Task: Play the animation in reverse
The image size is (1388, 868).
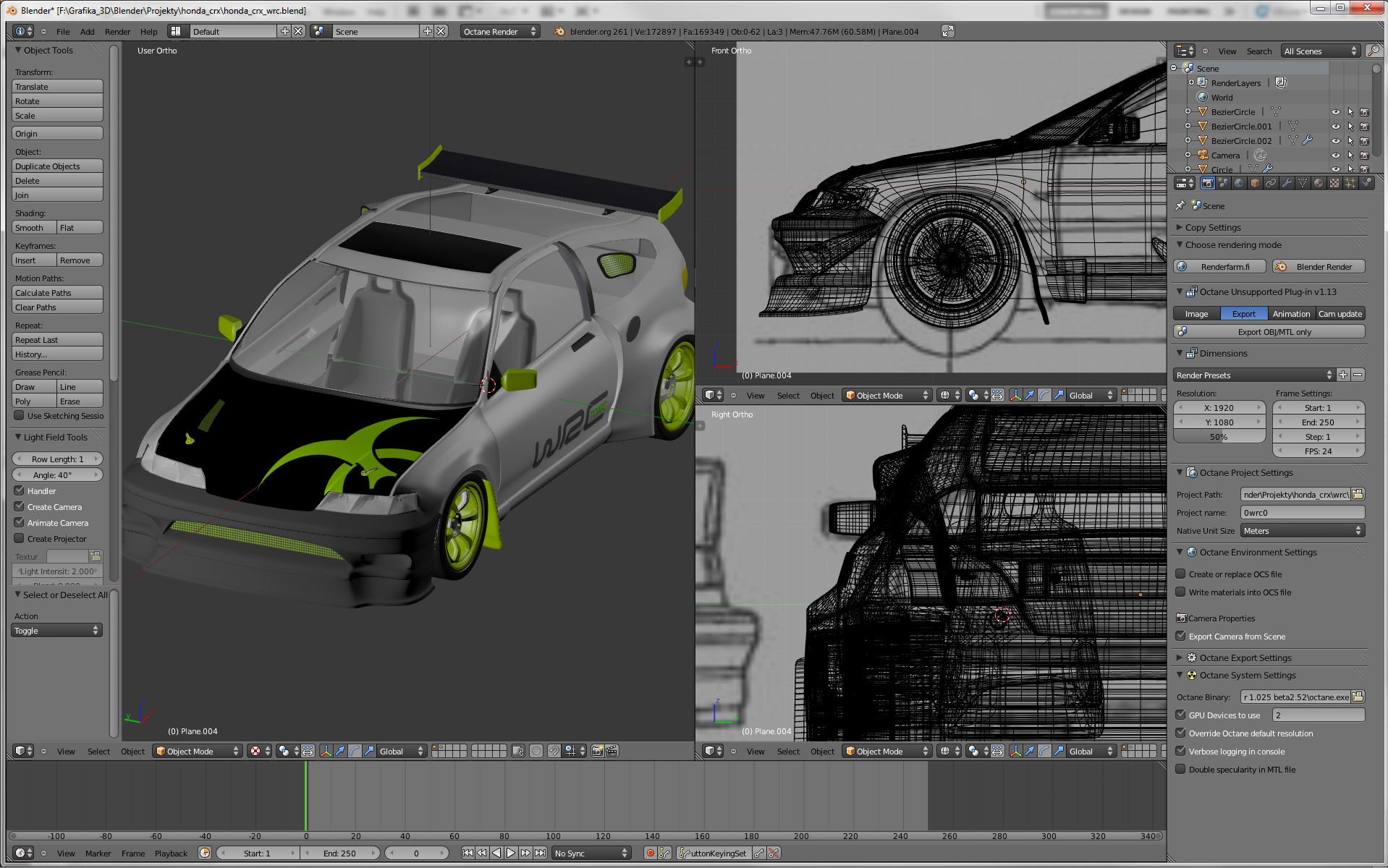Action: 496,854
